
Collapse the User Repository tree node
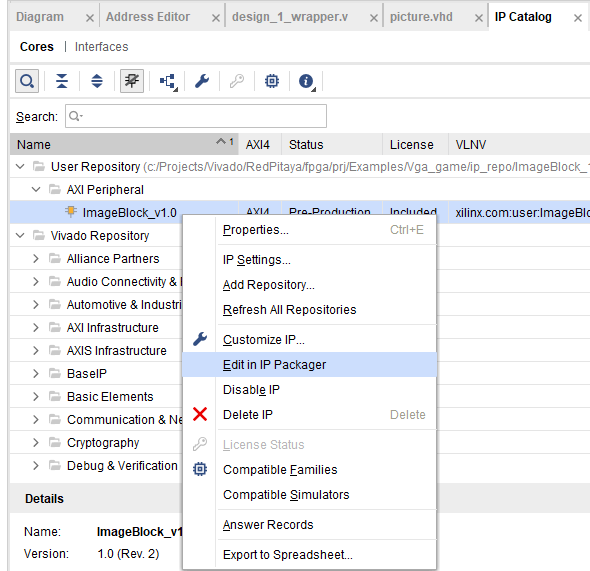pyautogui.click(x=20, y=166)
